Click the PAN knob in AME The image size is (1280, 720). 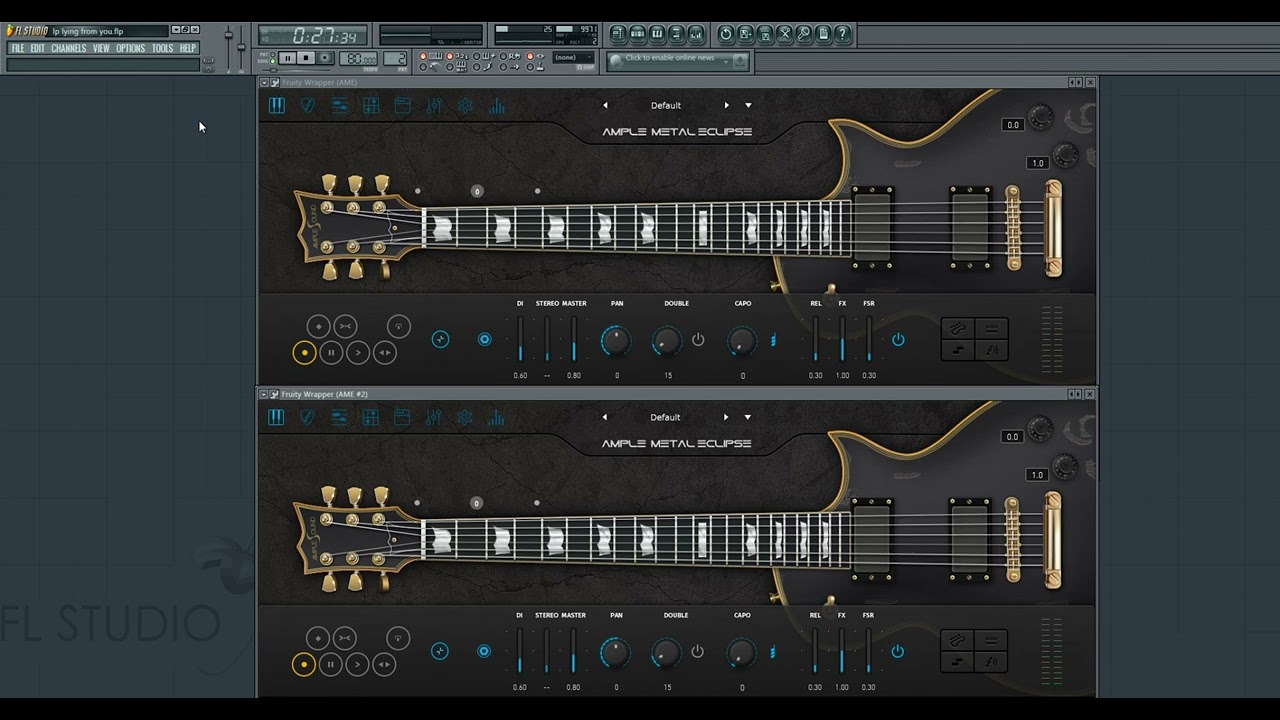(x=616, y=341)
